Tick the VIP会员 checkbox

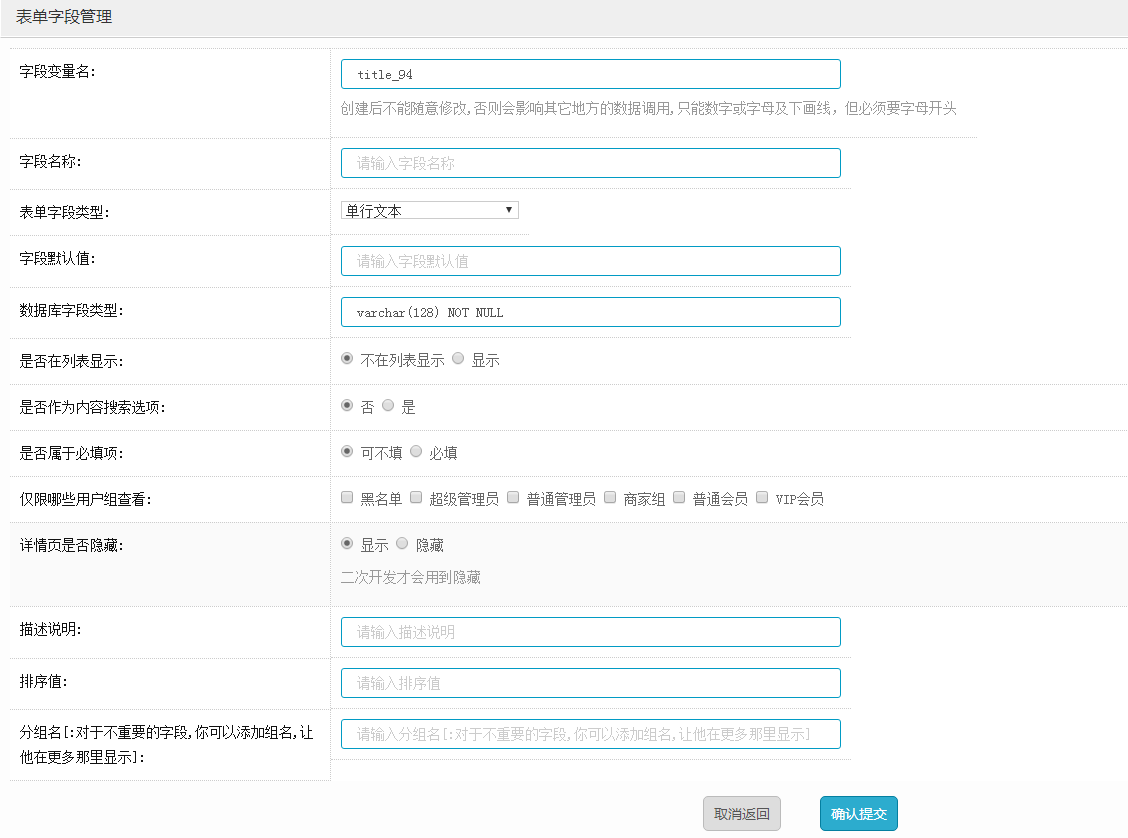[x=762, y=498]
